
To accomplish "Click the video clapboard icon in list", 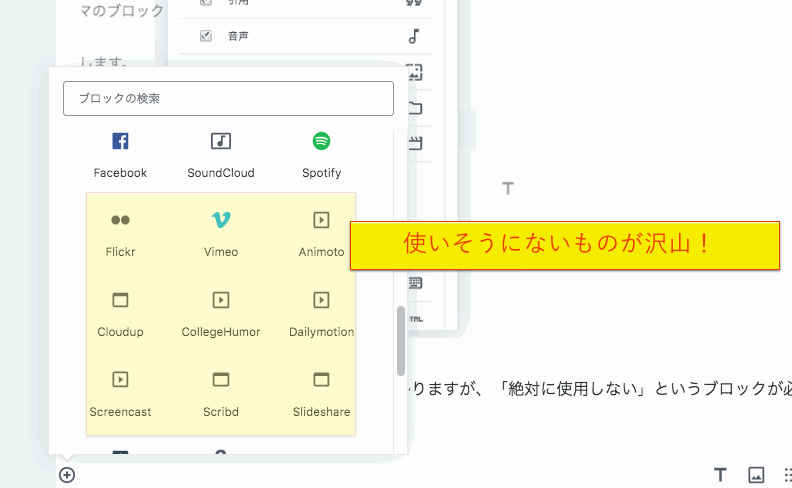I will coord(415,143).
